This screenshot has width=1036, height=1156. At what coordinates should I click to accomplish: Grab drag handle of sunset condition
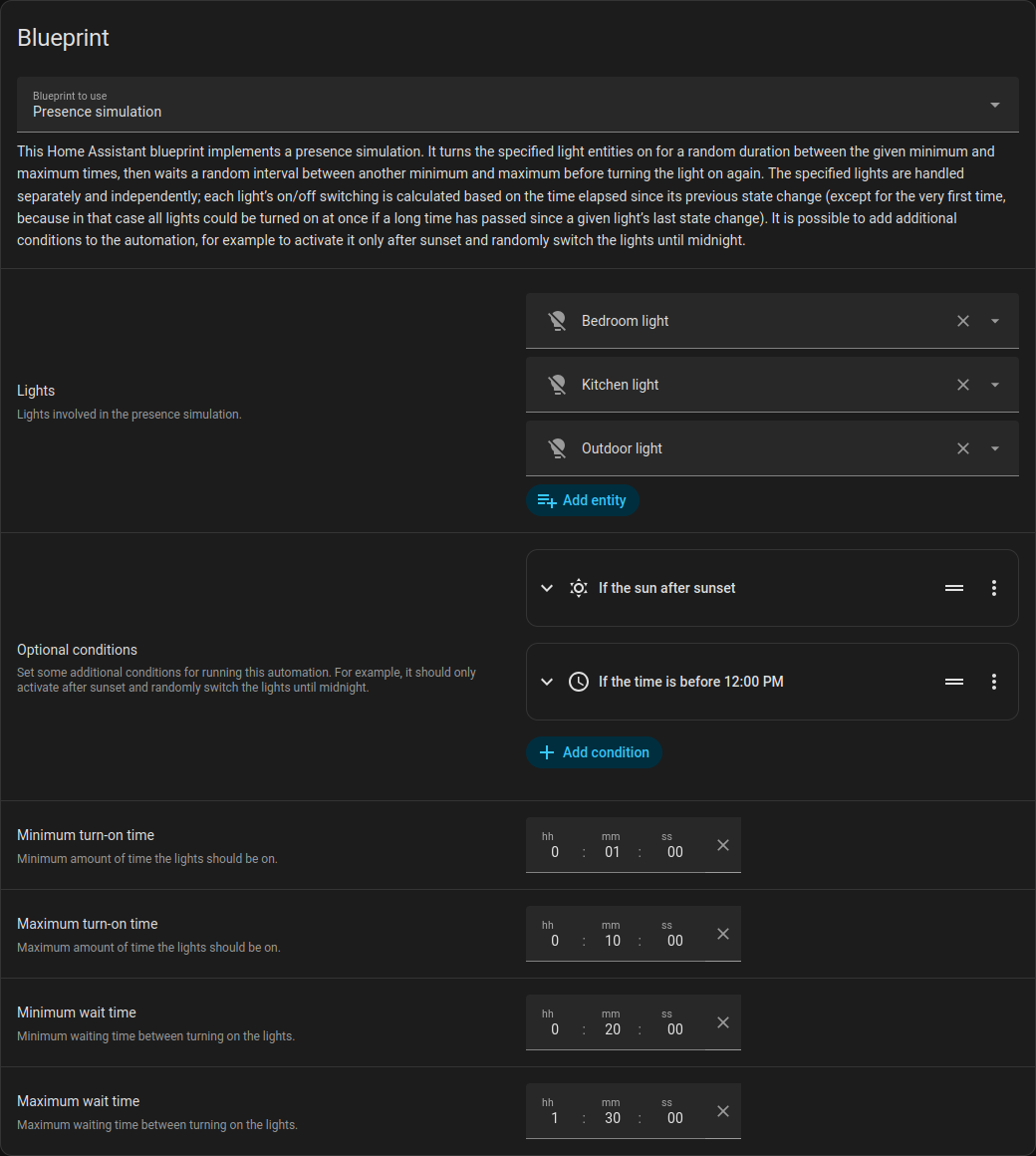click(954, 588)
